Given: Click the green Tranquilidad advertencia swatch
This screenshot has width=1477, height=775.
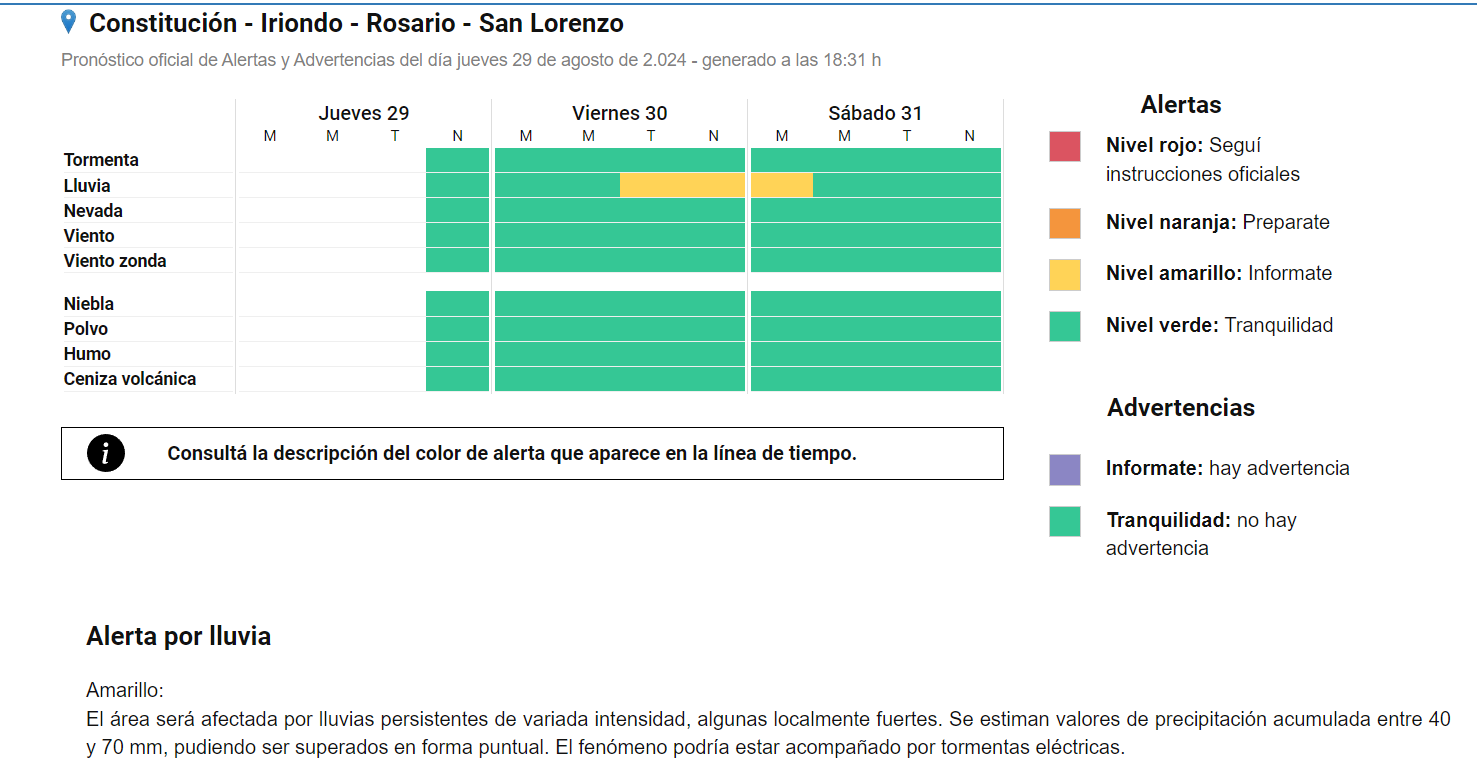Looking at the screenshot, I should point(1065,521).
